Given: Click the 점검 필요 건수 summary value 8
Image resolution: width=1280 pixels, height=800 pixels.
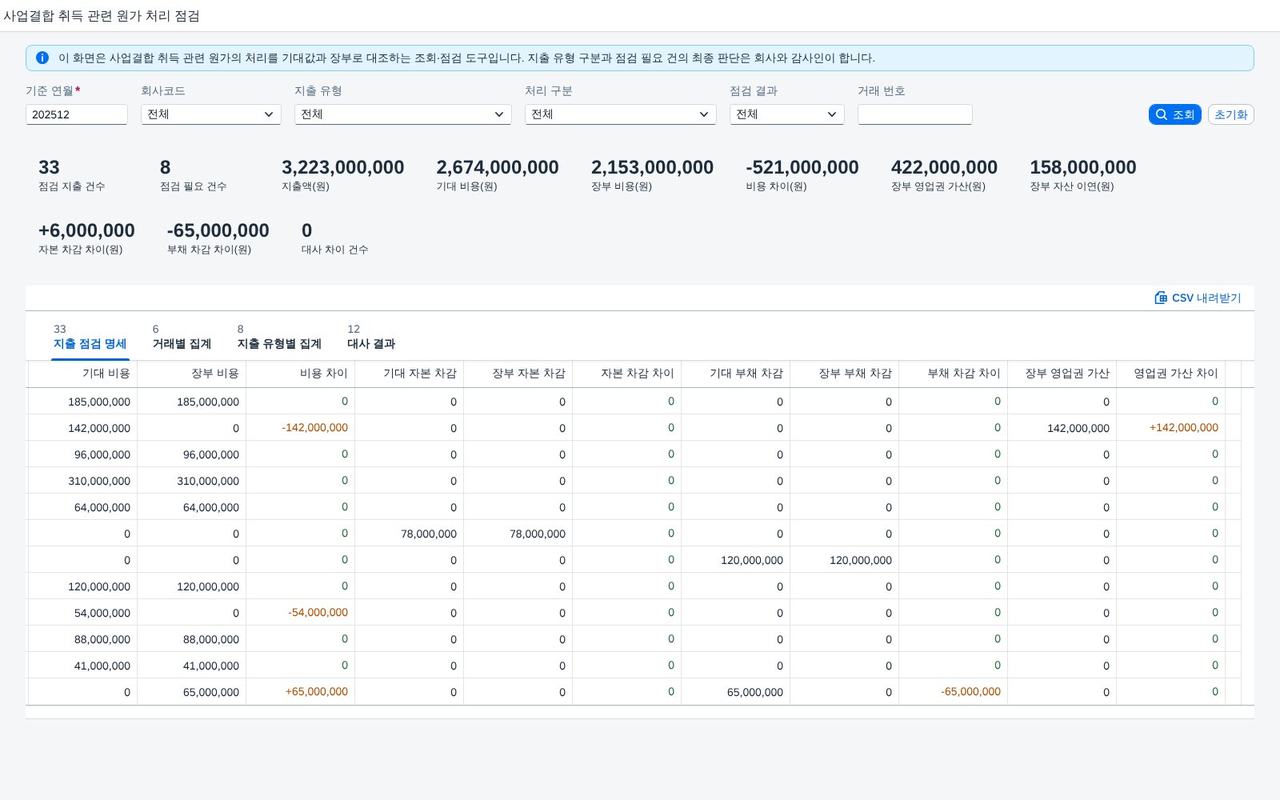Looking at the screenshot, I should (x=165, y=167).
